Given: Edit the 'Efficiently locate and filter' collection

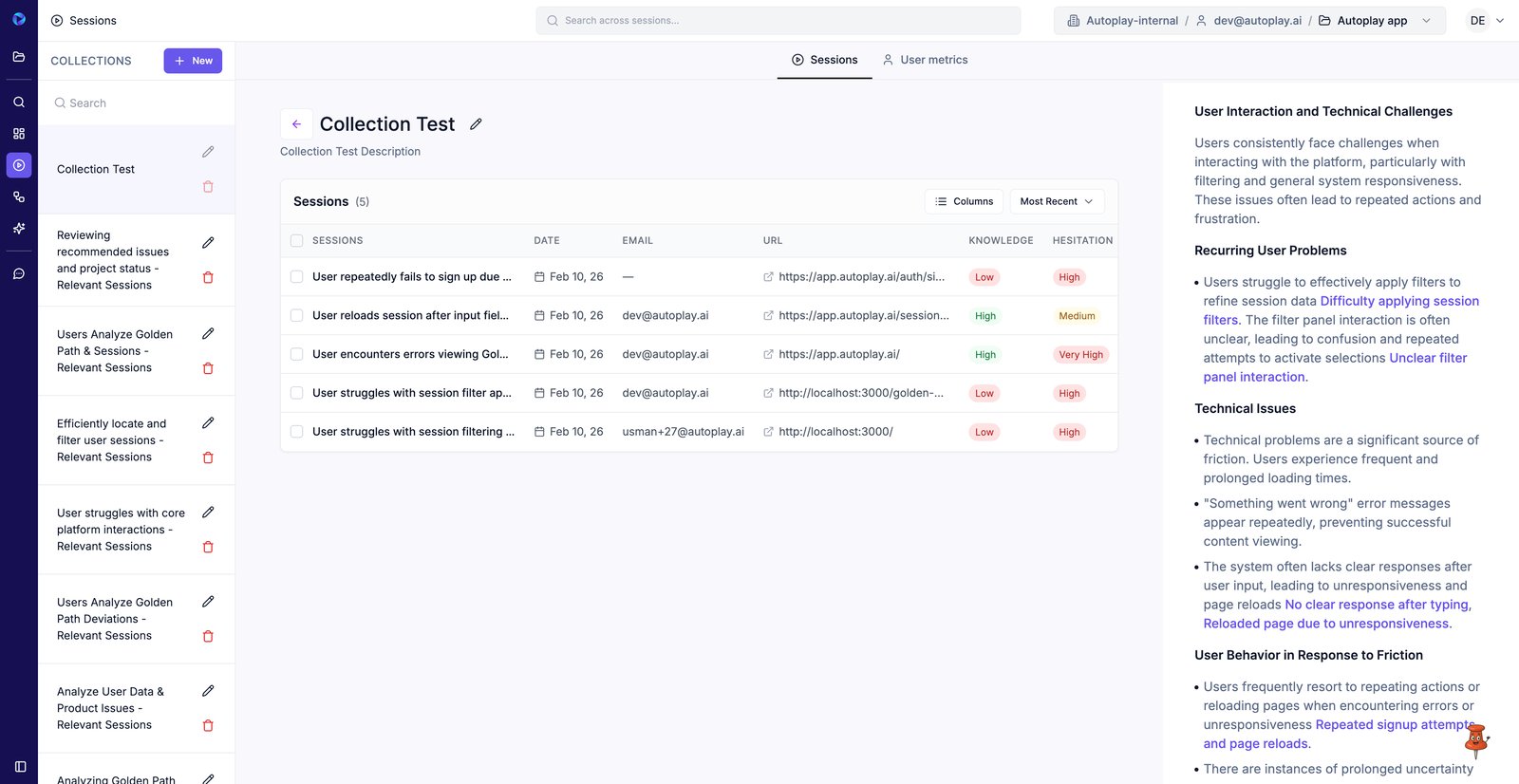Looking at the screenshot, I should click(x=208, y=423).
